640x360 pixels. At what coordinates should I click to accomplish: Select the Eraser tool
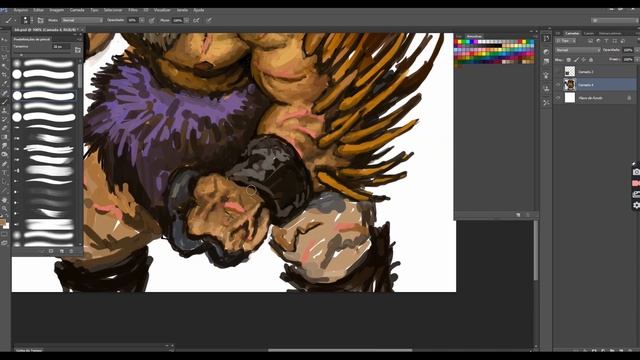(4, 128)
